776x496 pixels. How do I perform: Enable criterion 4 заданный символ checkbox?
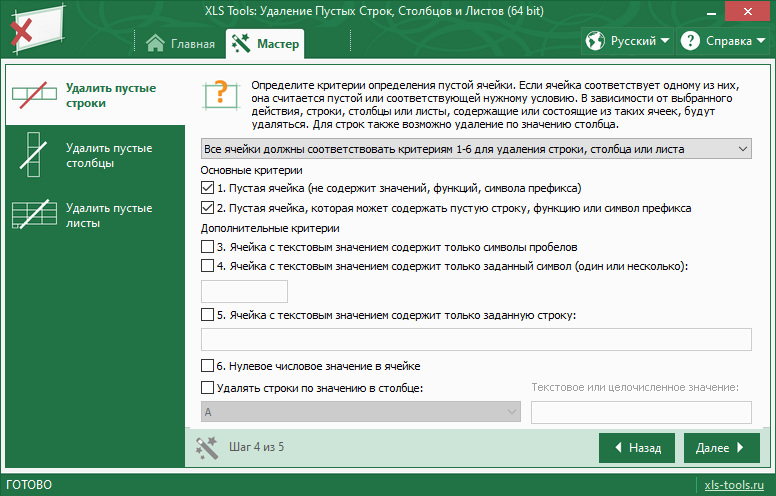(207, 265)
